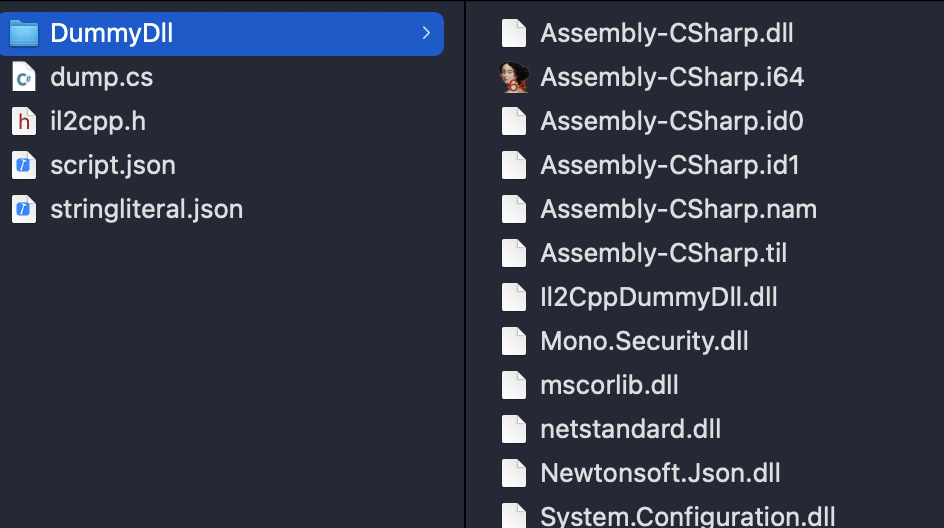The image size is (944, 528).
Task: Click the dump.cs C# file icon
Action: pos(23,77)
